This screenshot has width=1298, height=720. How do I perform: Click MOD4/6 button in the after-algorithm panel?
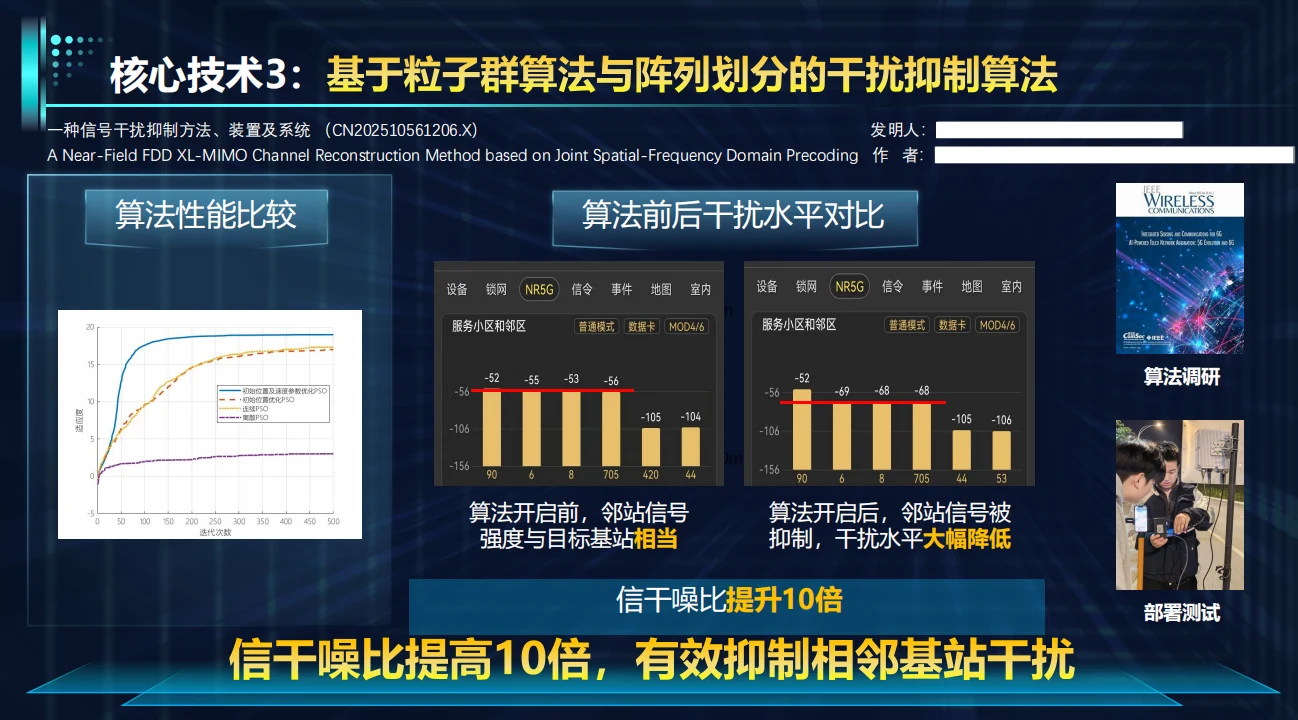pos(998,325)
